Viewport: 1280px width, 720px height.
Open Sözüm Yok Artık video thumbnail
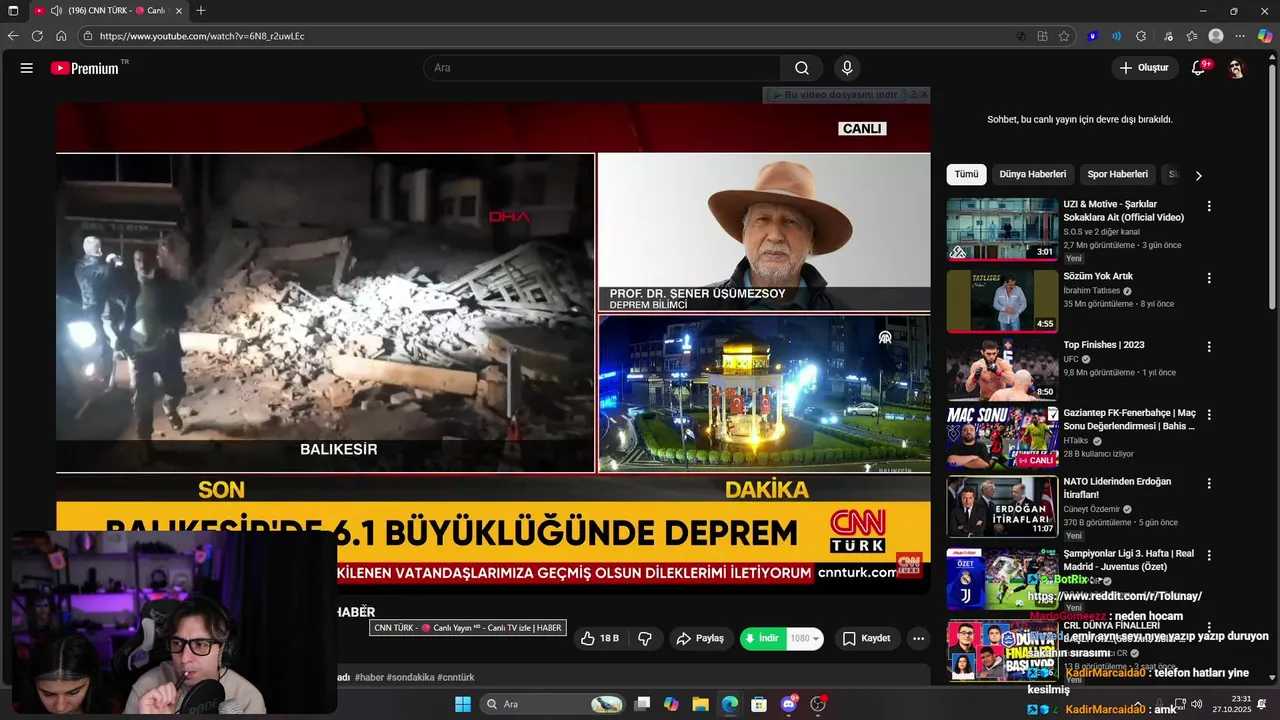click(x=1002, y=301)
